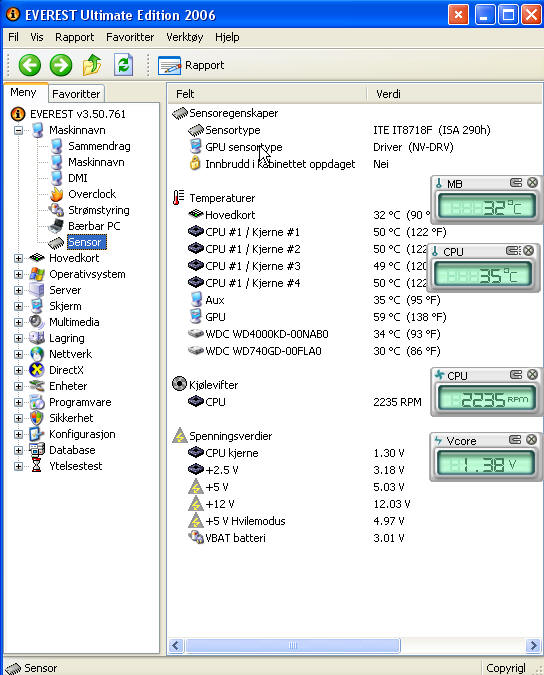The height and width of the screenshot is (675, 544).
Task: Select the DMI tree item
Action: [78, 178]
